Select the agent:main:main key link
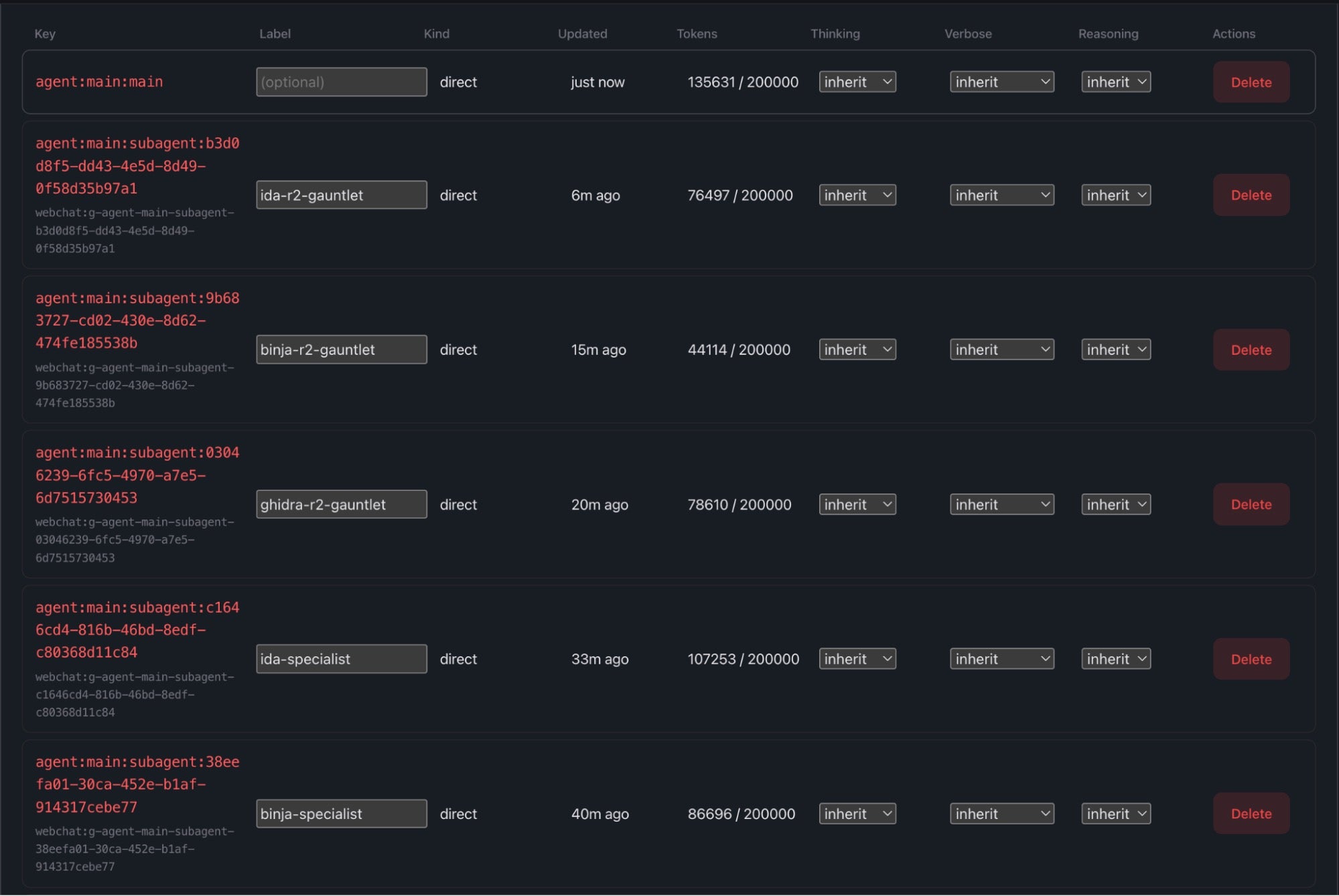 pyautogui.click(x=98, y=82)
